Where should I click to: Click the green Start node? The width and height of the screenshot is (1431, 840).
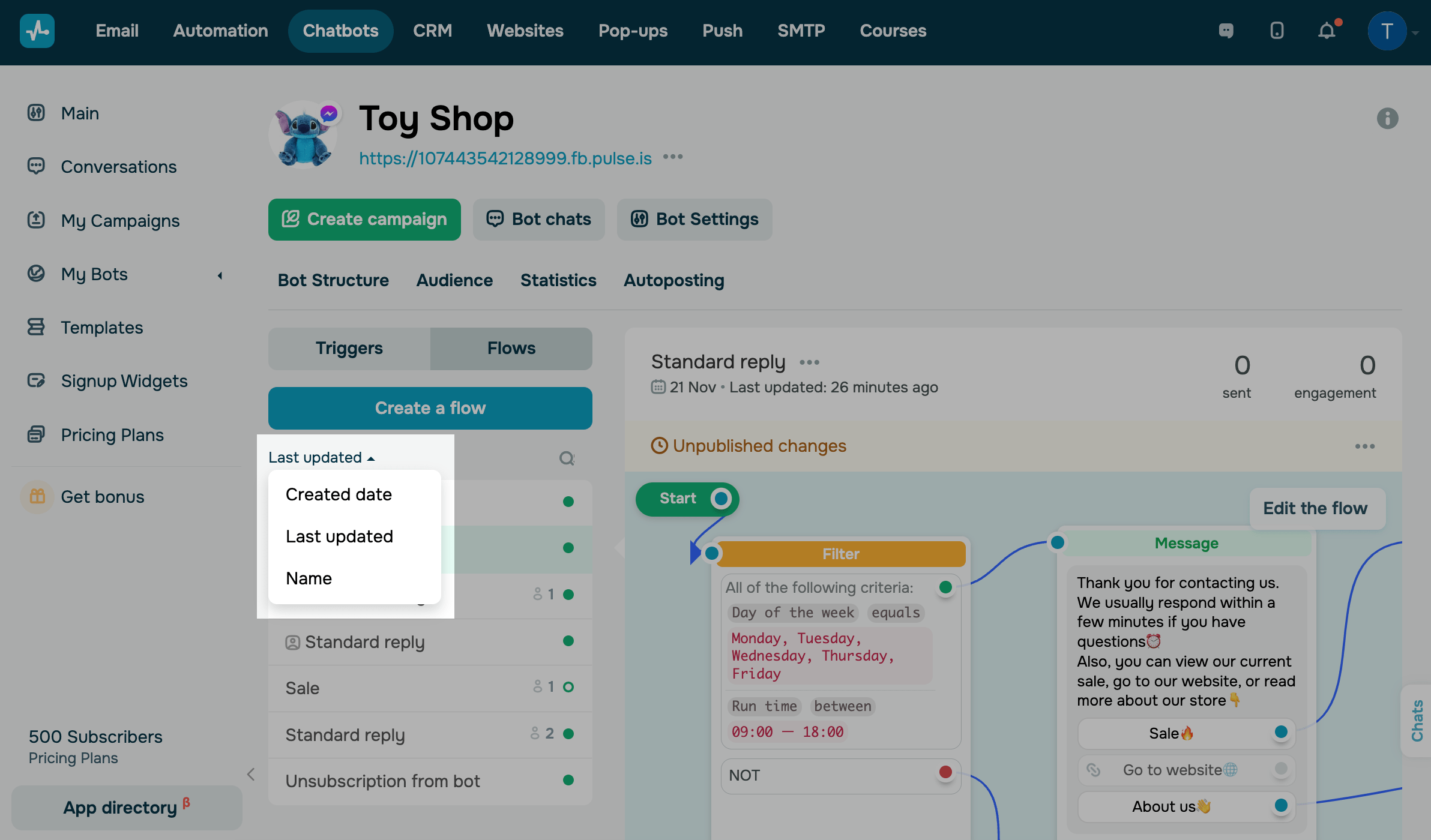click(678, 499)
